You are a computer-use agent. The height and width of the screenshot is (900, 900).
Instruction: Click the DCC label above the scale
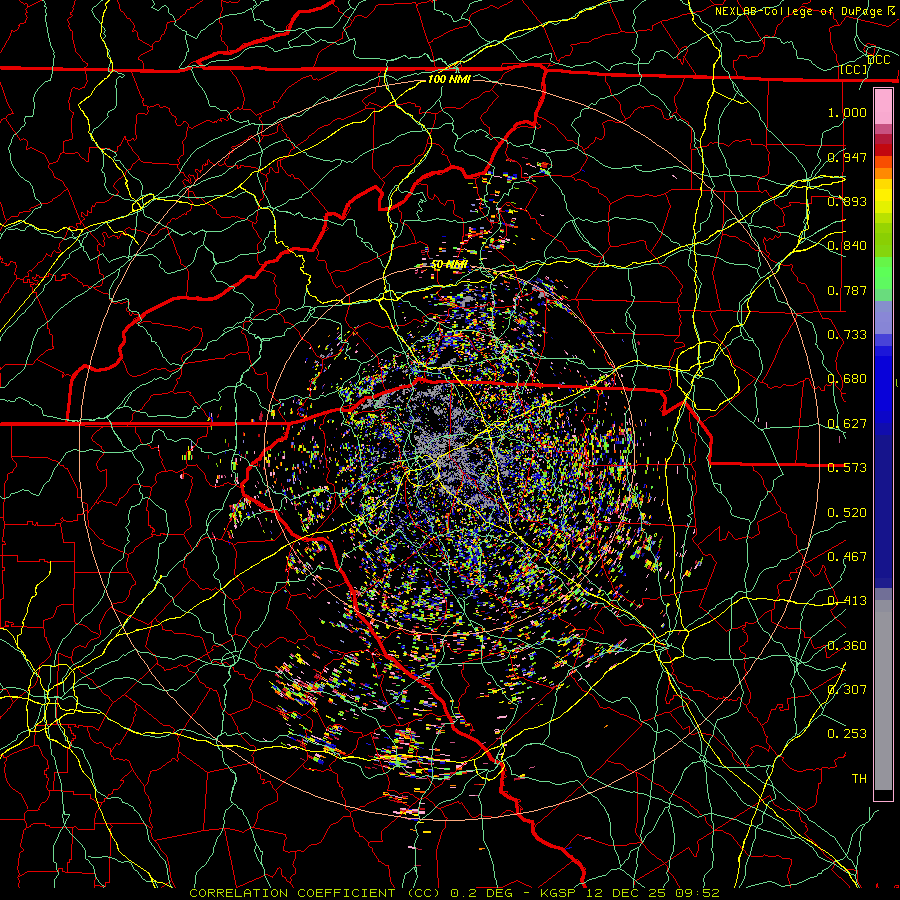pos(878,60)
